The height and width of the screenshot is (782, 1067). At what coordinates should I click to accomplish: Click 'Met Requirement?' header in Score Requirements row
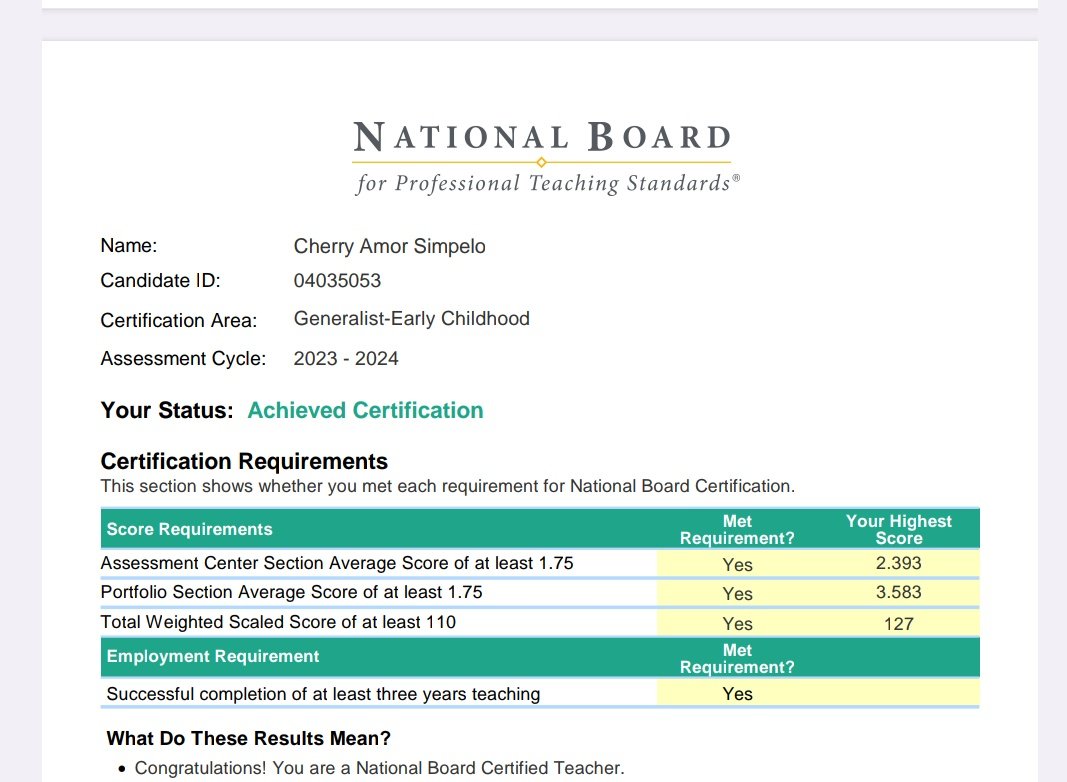pyautogui.click(x=737, y=530)
